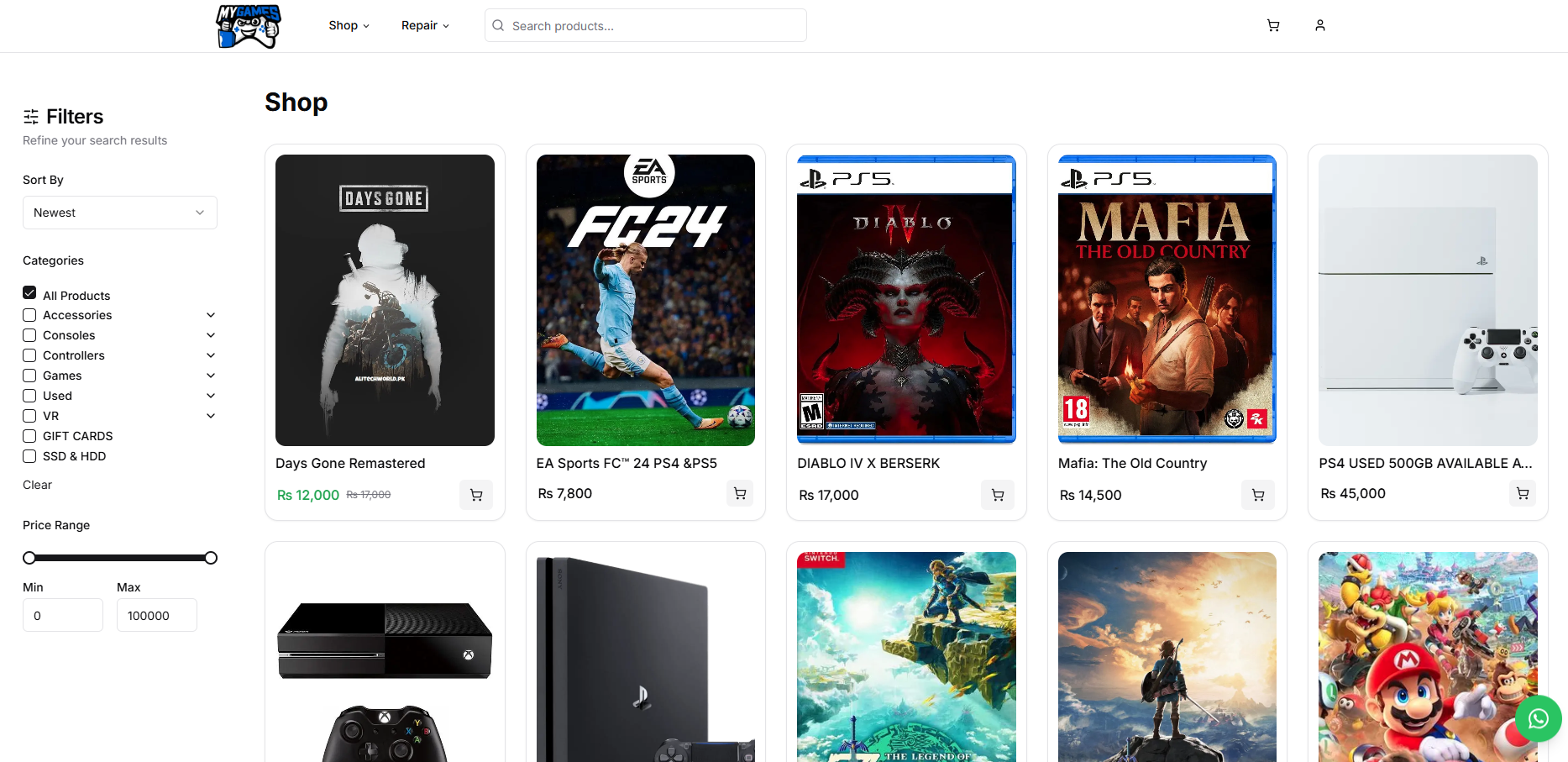Expand the Accessories category chevron
Image resolution: width=1568 pixels, height=762 pixels.
point(211,315)
